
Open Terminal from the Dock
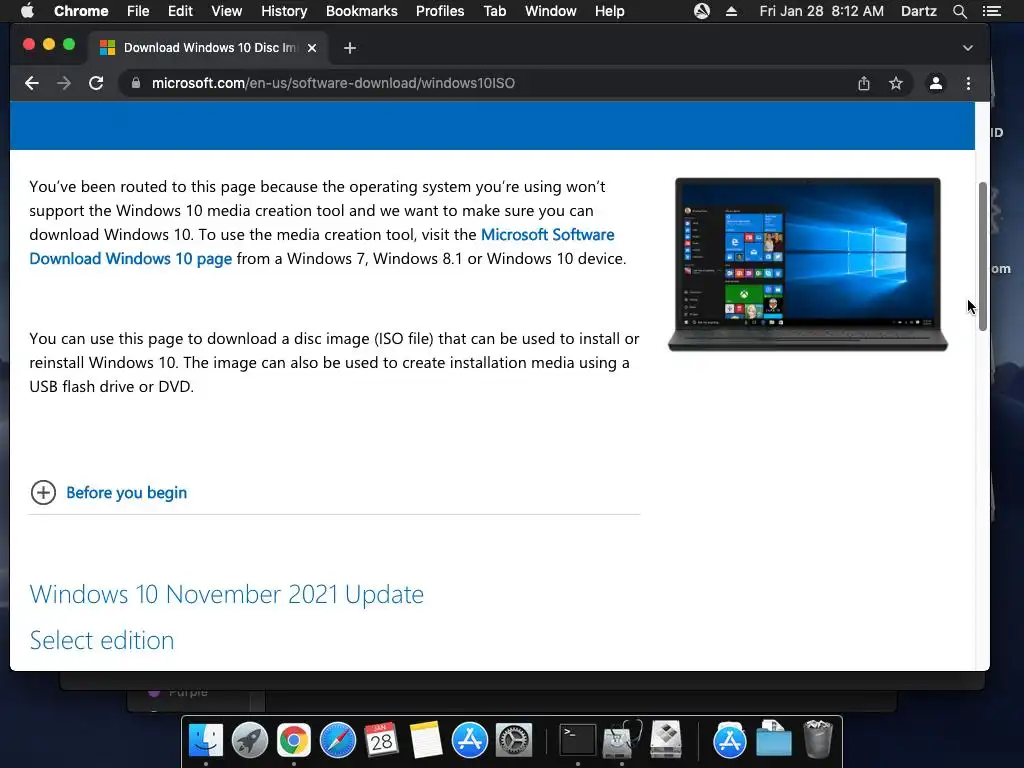pyautogui.click(x=578, y=741)
